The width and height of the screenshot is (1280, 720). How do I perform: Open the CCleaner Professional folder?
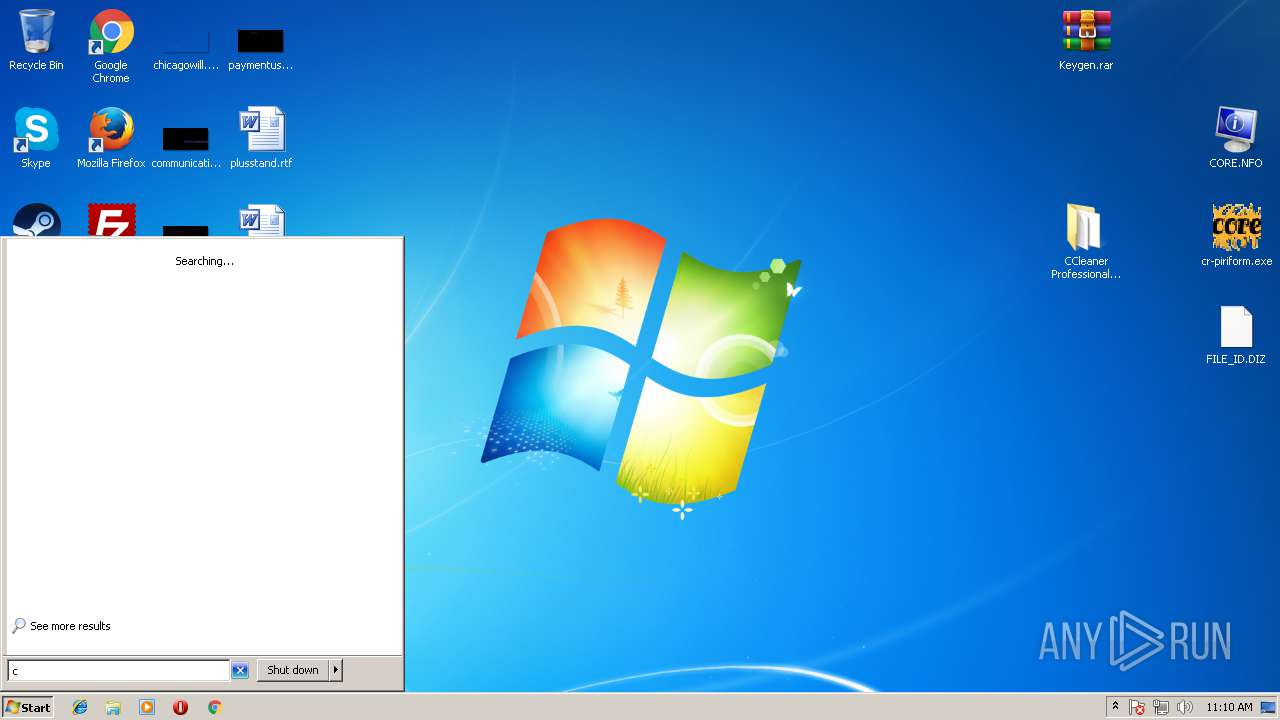pos(1086,242)
